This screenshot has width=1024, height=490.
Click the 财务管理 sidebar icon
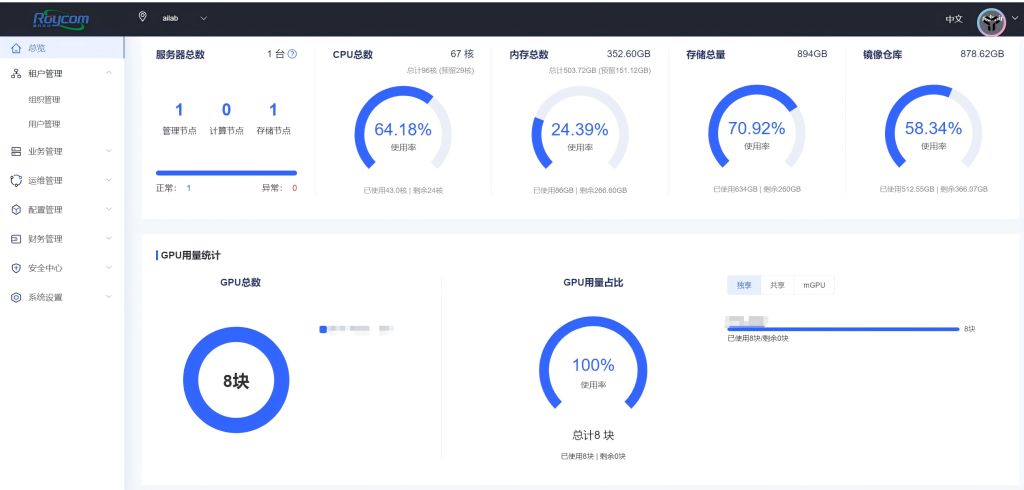16,239
